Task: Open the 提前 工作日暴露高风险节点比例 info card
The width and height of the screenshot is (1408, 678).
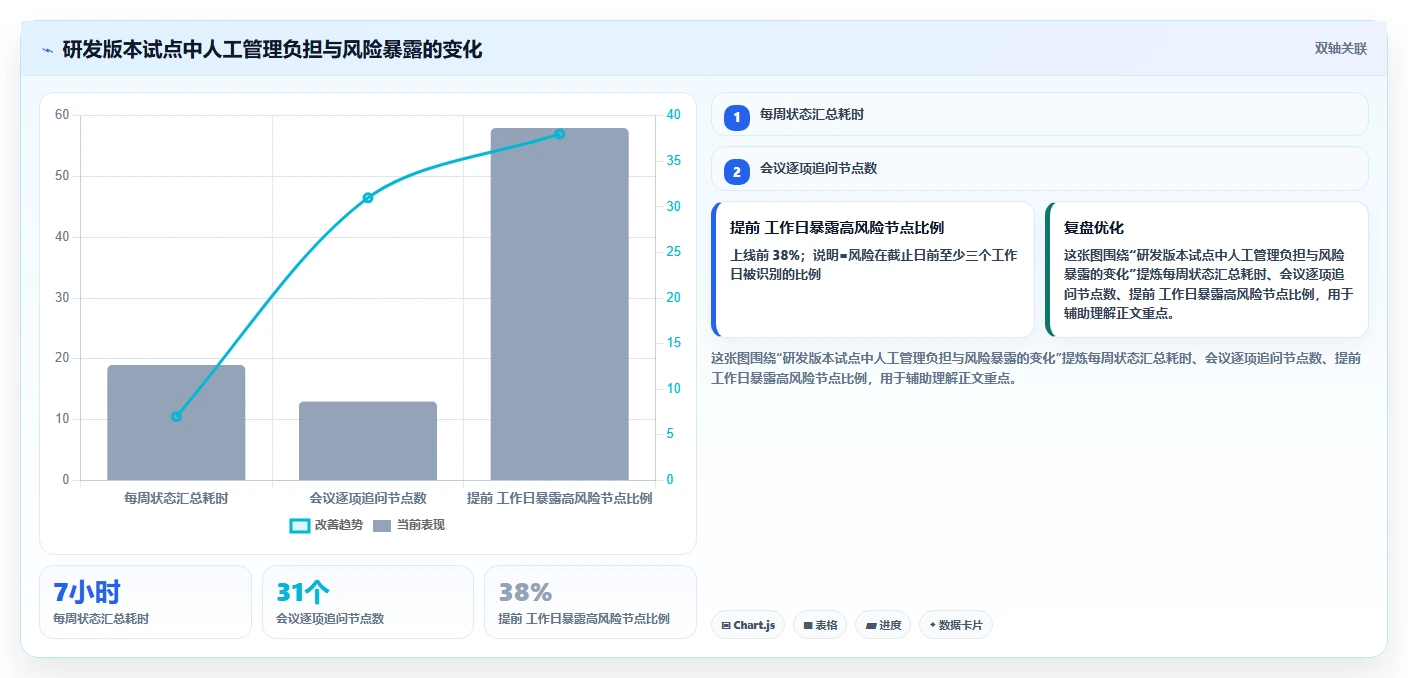Action: [x=873, y=270]
